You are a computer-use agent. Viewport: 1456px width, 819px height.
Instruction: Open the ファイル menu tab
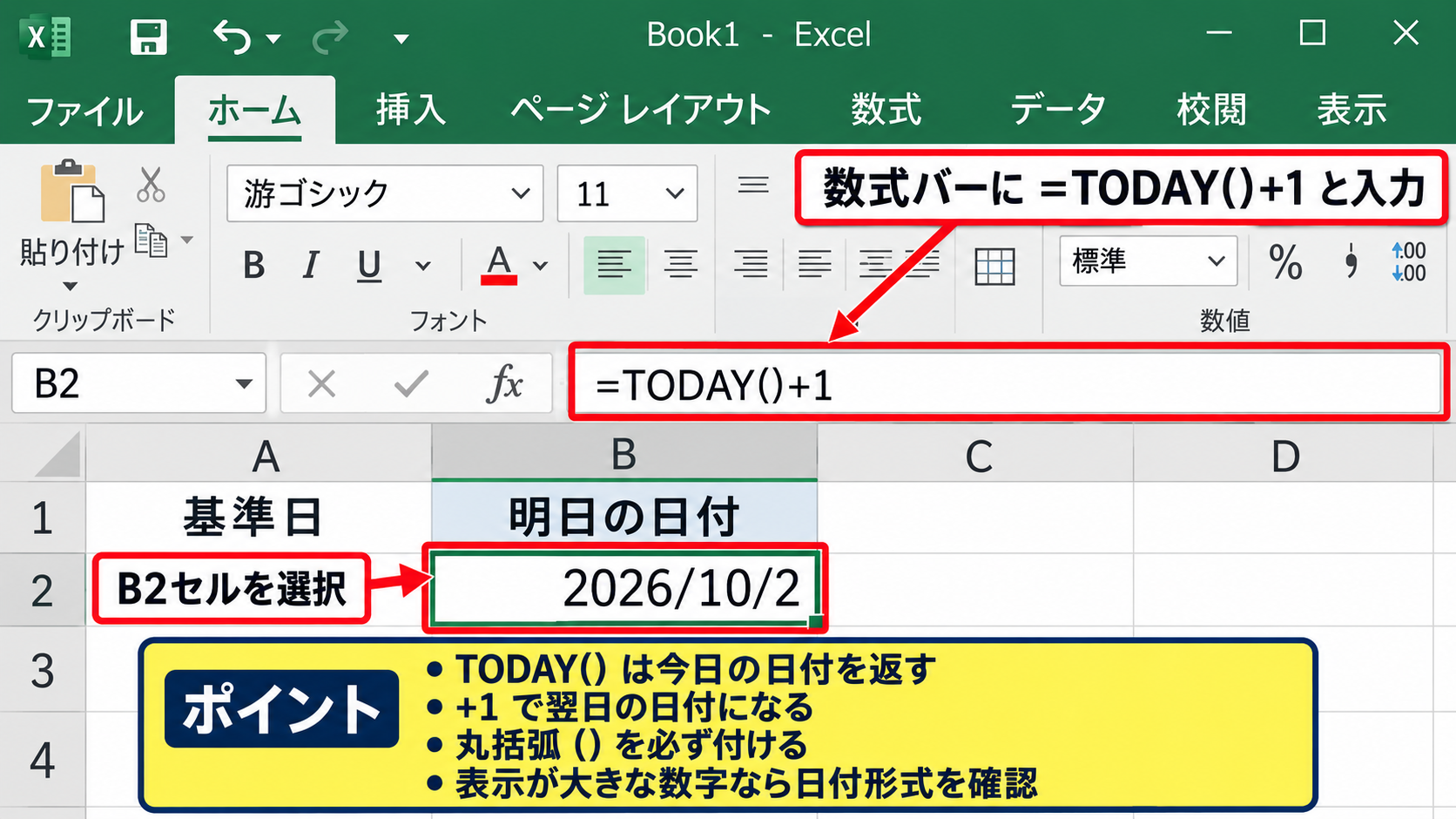(85, 111)
